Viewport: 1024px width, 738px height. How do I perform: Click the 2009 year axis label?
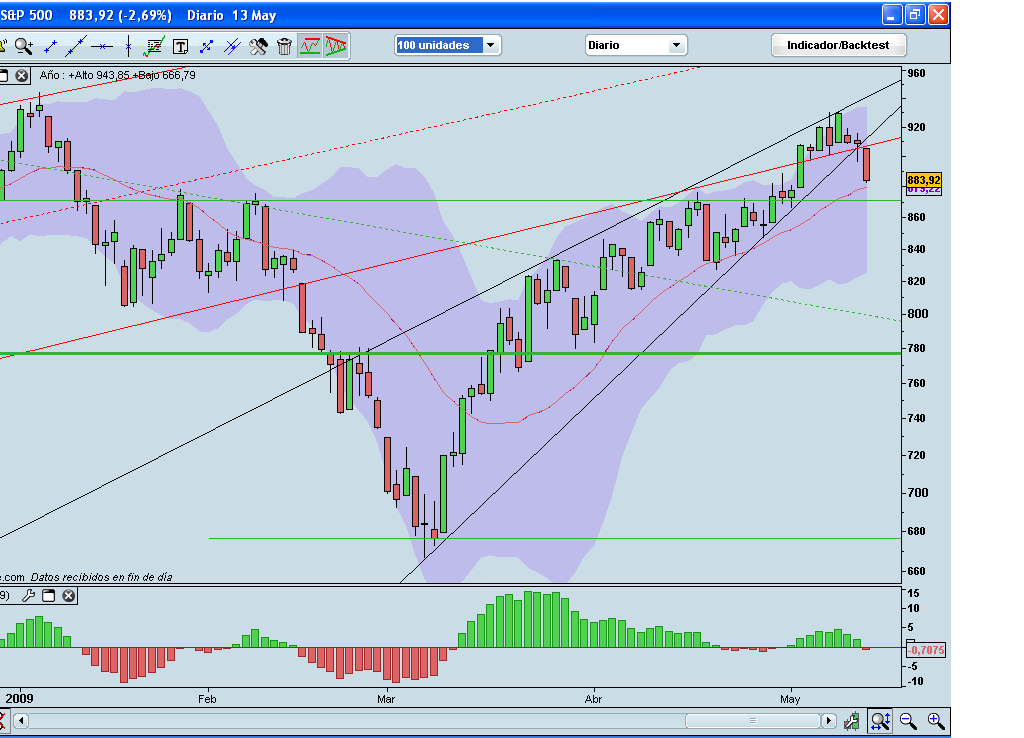(x=19, y=698)
